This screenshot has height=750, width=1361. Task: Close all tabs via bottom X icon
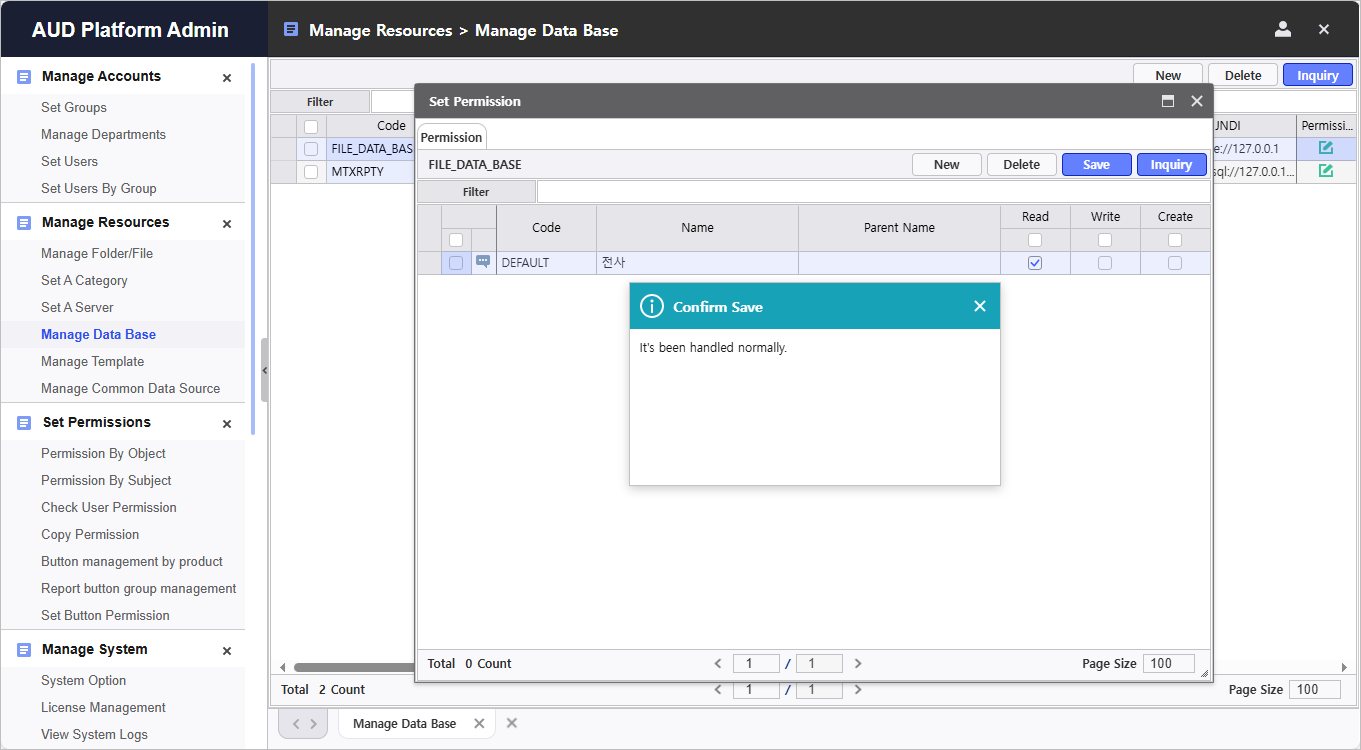pyautogui.click(x=512, y=723)
